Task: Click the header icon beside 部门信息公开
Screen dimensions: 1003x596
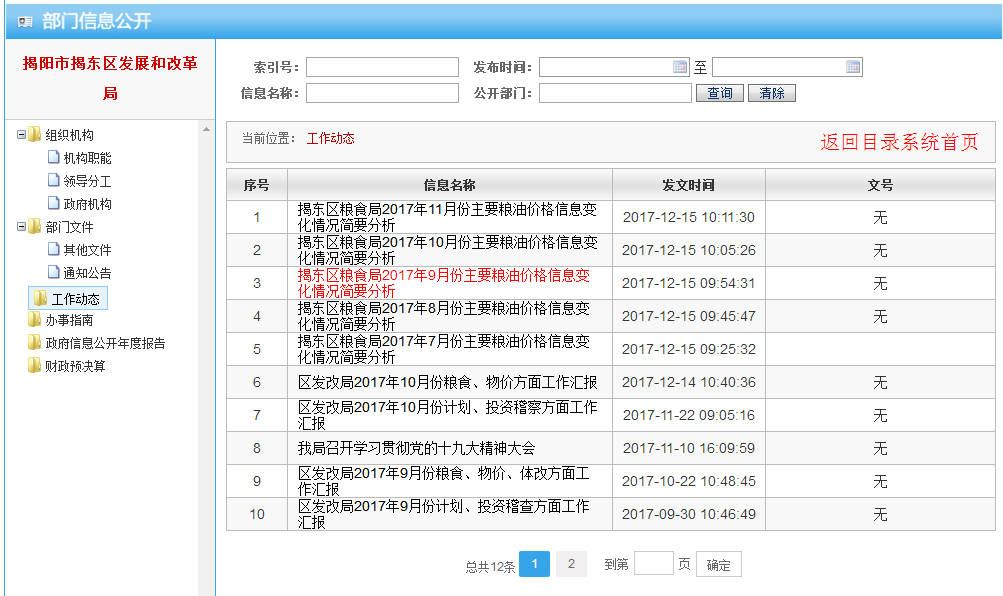Action: (25, 22)
